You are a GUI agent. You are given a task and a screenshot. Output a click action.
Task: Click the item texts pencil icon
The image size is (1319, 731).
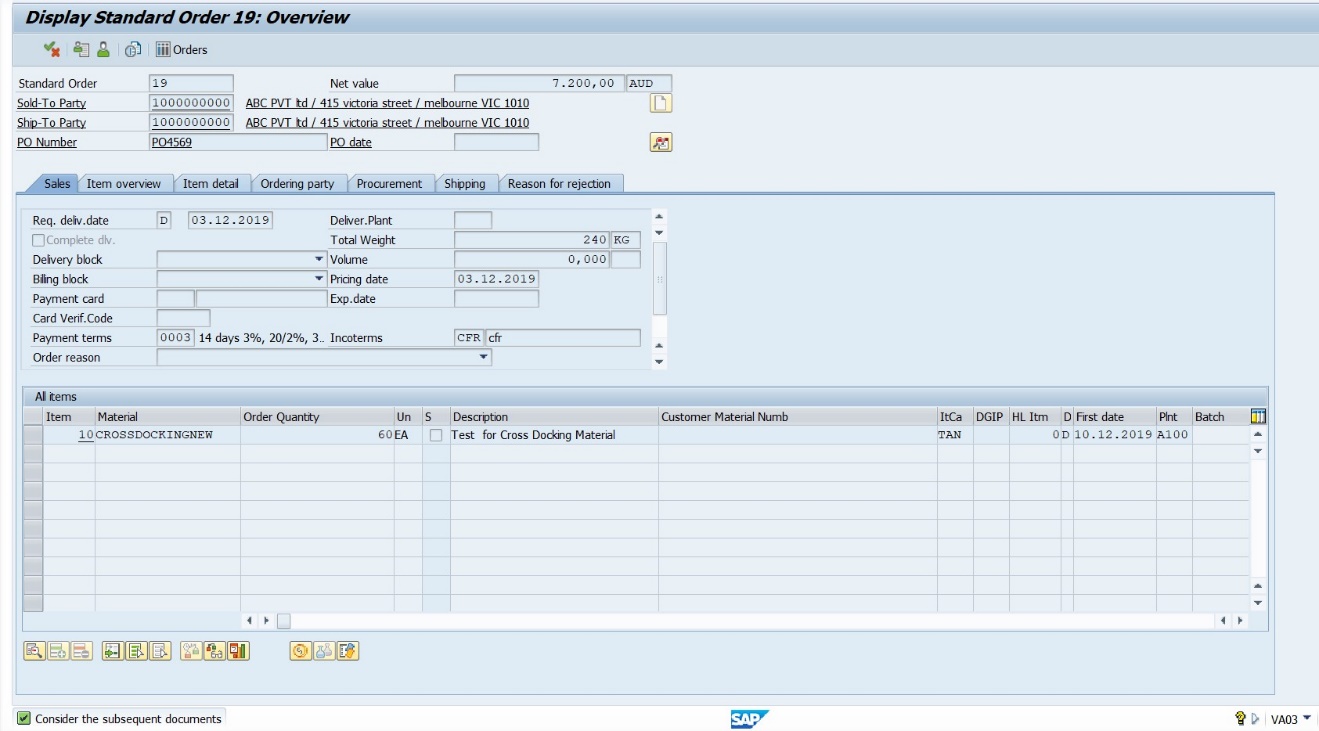[348, 651]
